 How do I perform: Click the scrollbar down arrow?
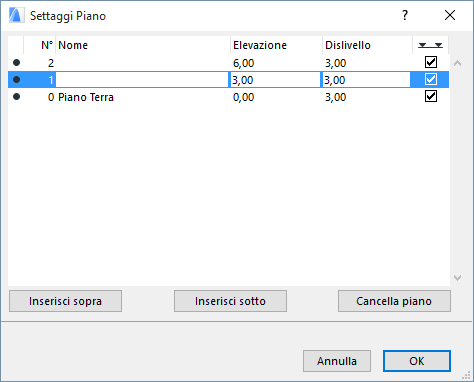[458, 277]
